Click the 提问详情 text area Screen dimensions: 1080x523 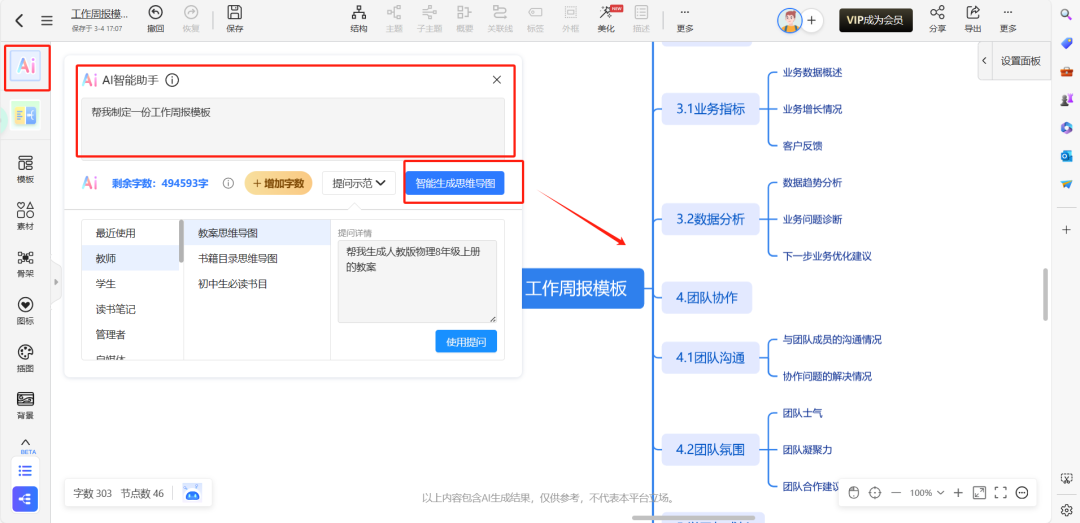click(x=417, y=281)
